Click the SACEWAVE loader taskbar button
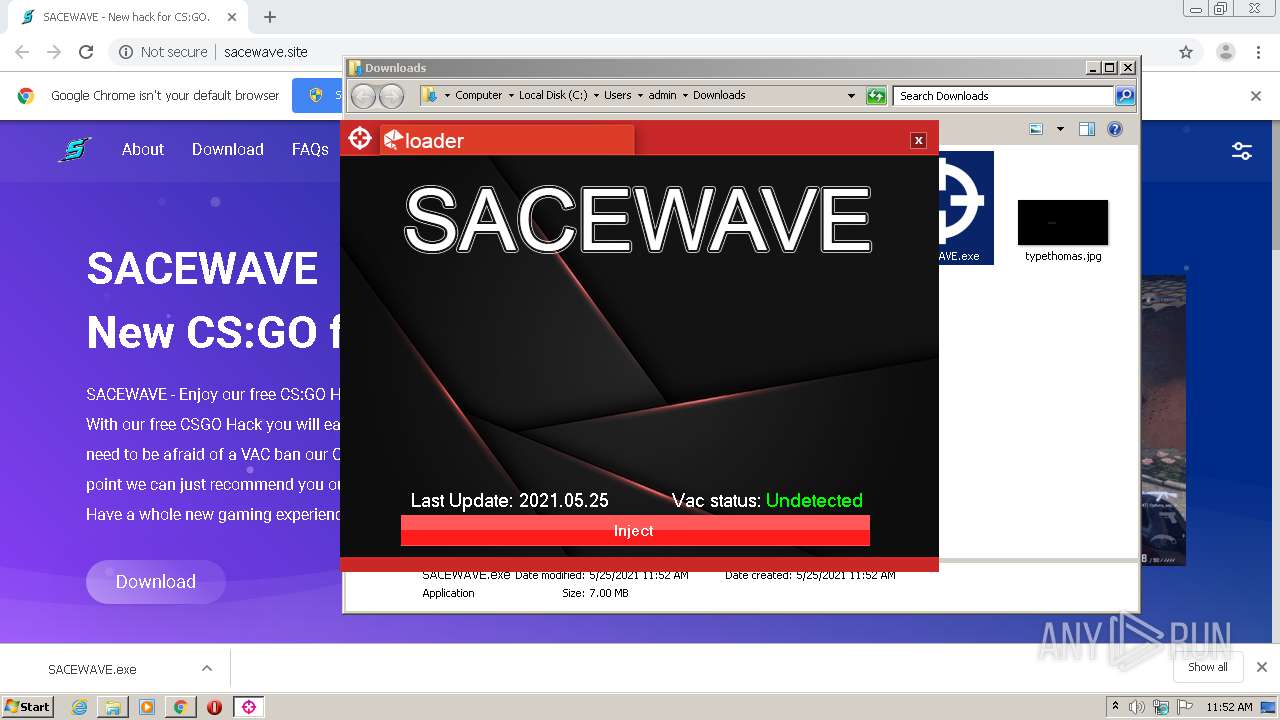 [x=249, y=707]
